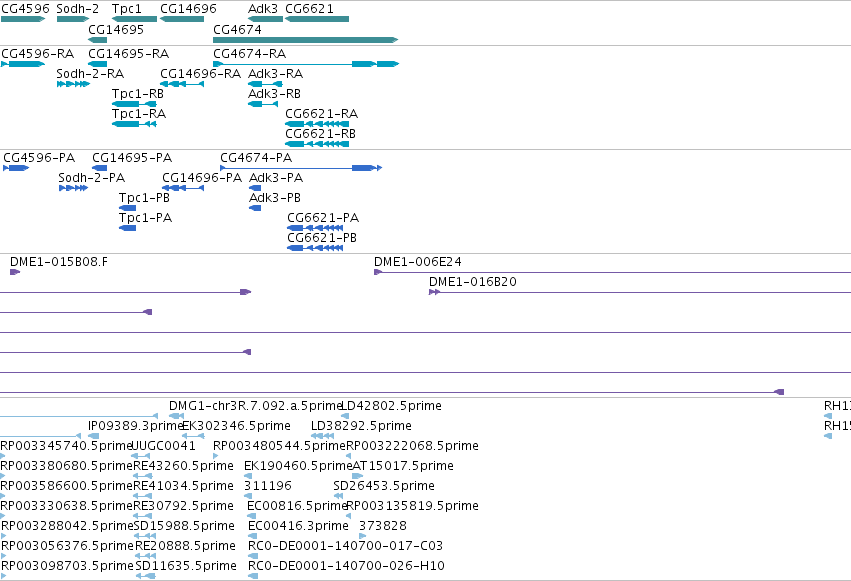Click the RC0-DE0001-140700-017-C03 EST label
851x581 pixels.
[x=345, y=546]
